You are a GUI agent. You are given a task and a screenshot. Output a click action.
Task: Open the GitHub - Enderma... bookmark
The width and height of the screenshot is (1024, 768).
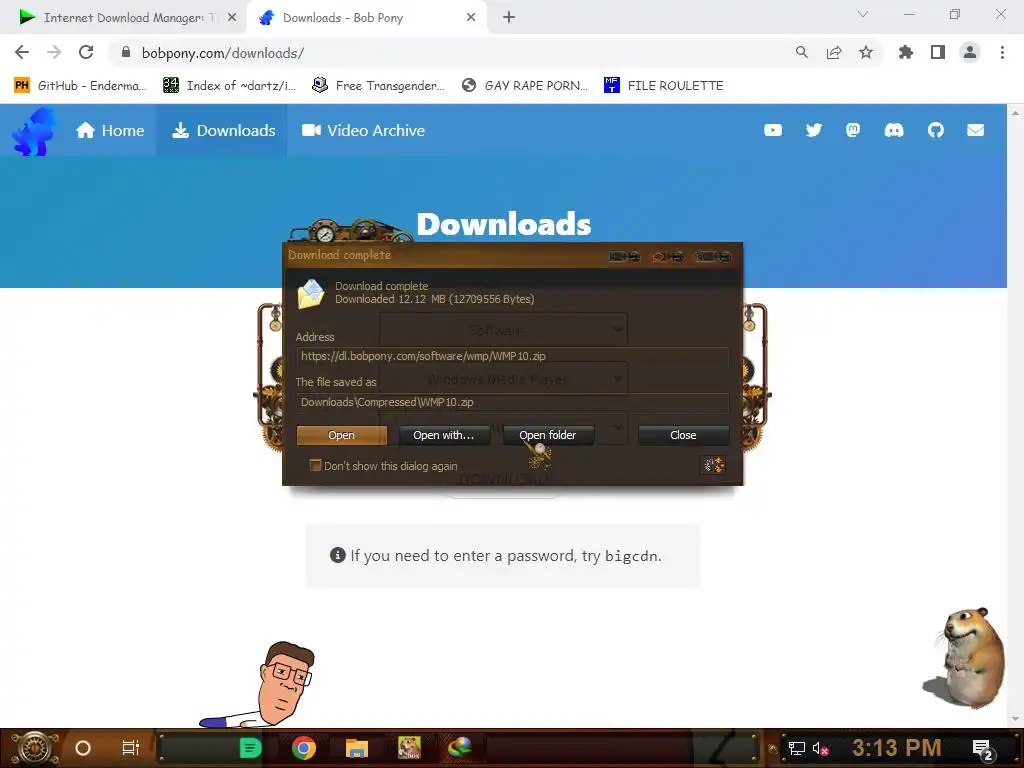[x=80, y=86]
